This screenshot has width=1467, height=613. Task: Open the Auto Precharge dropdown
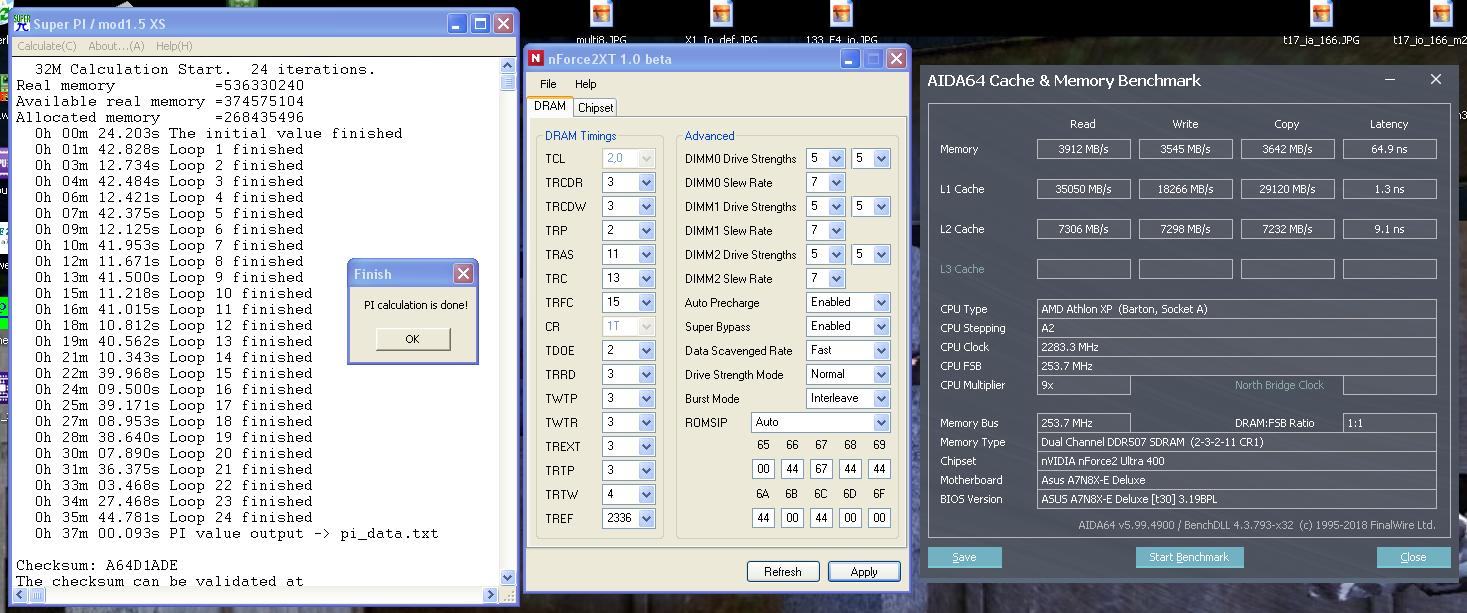pyautogui.click(x=881, y=303)
